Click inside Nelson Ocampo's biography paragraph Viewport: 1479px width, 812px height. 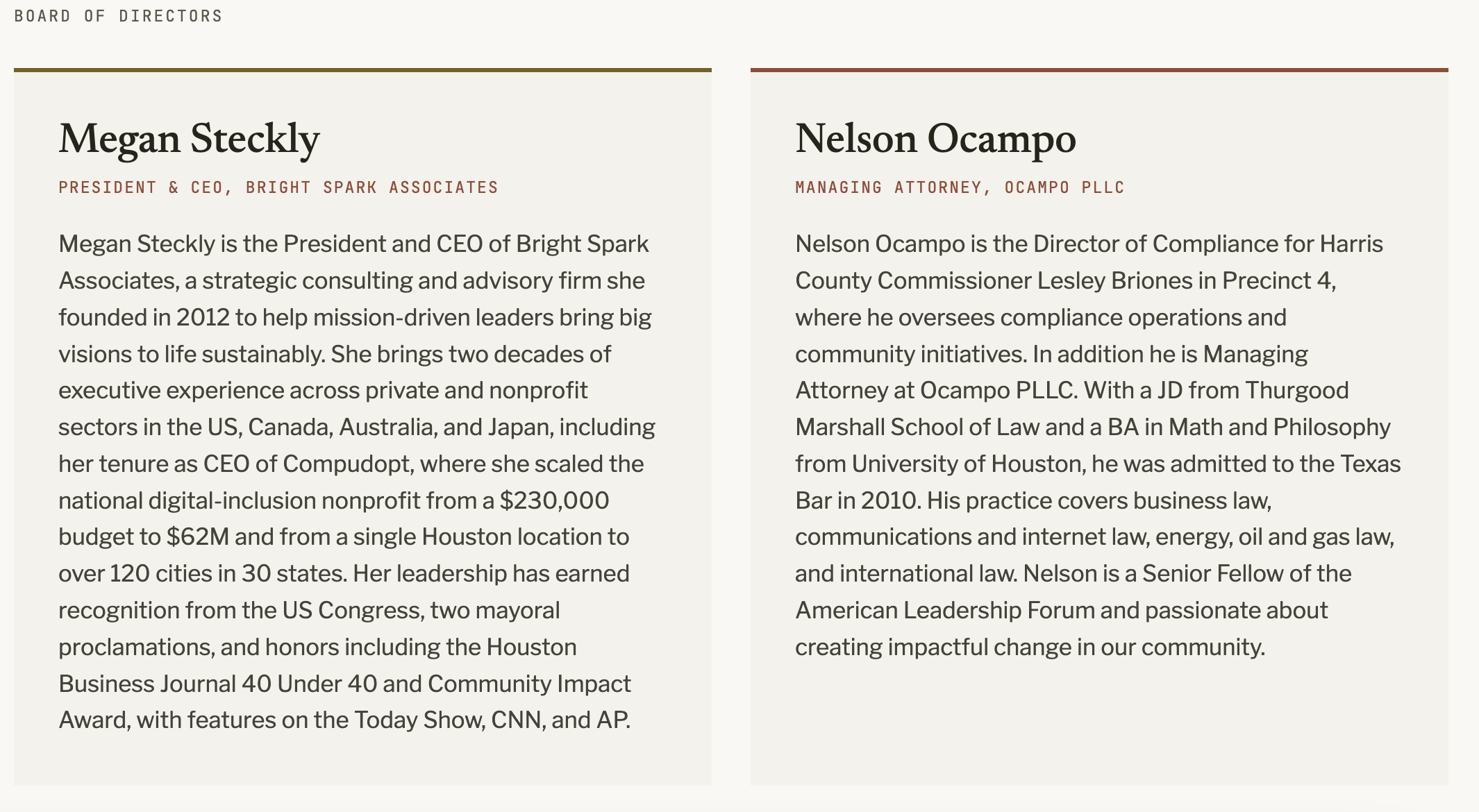[x=1098, y=445]
